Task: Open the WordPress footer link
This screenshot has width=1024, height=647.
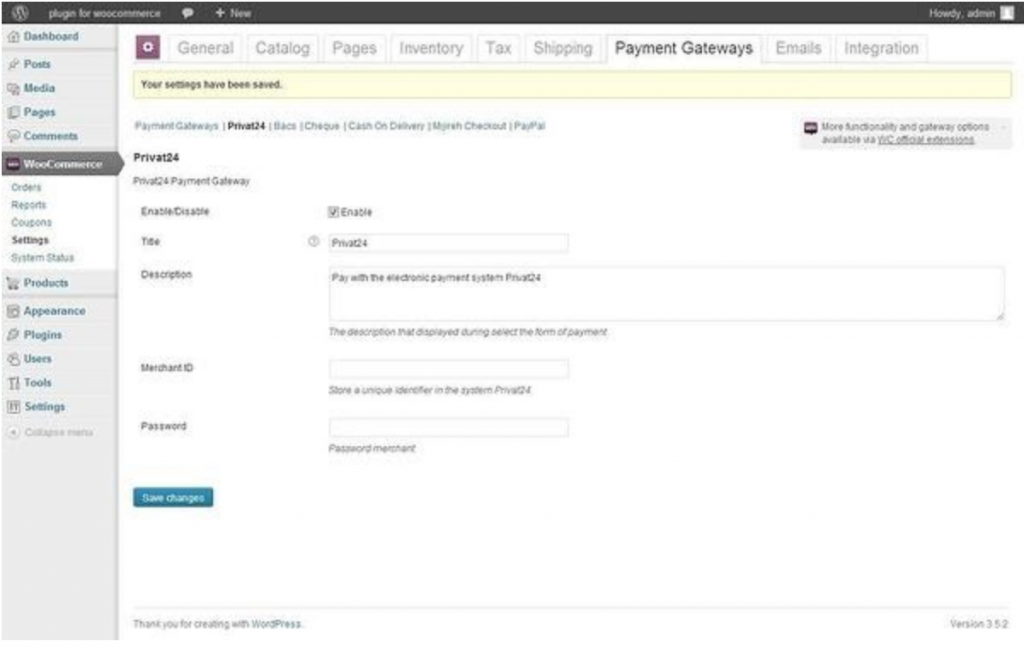Action: pyautogui.click(x=276, y=624)
